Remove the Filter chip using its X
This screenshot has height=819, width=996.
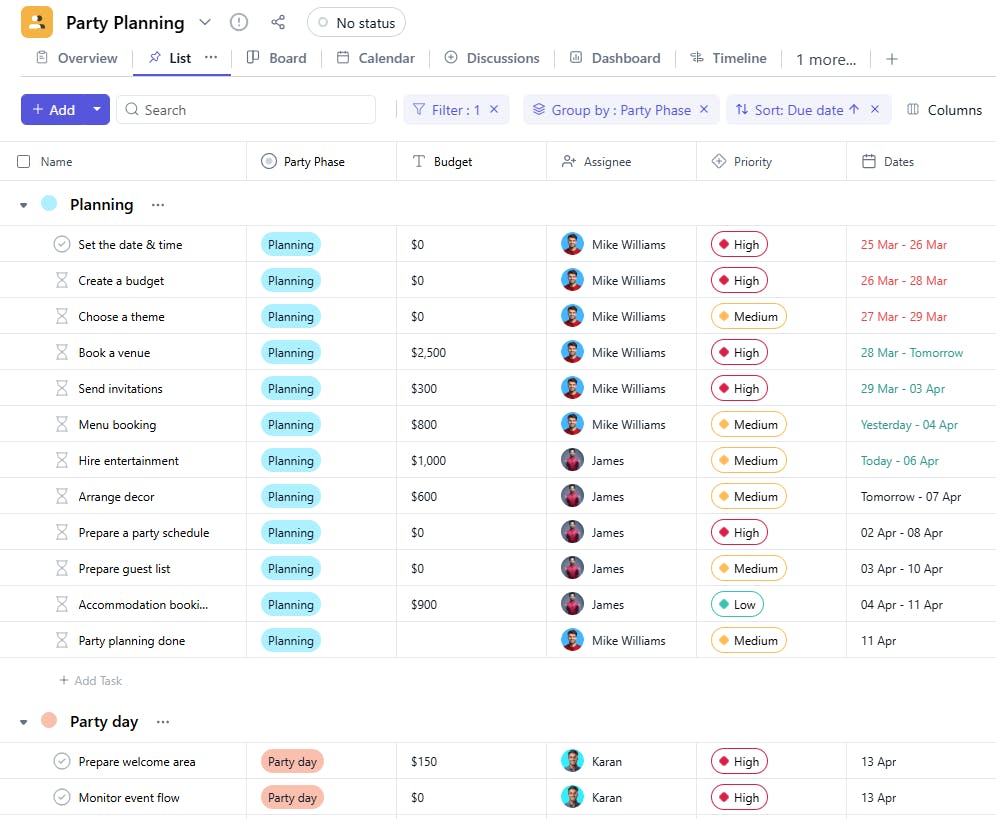pyautogui.click(x=494, y=110)
